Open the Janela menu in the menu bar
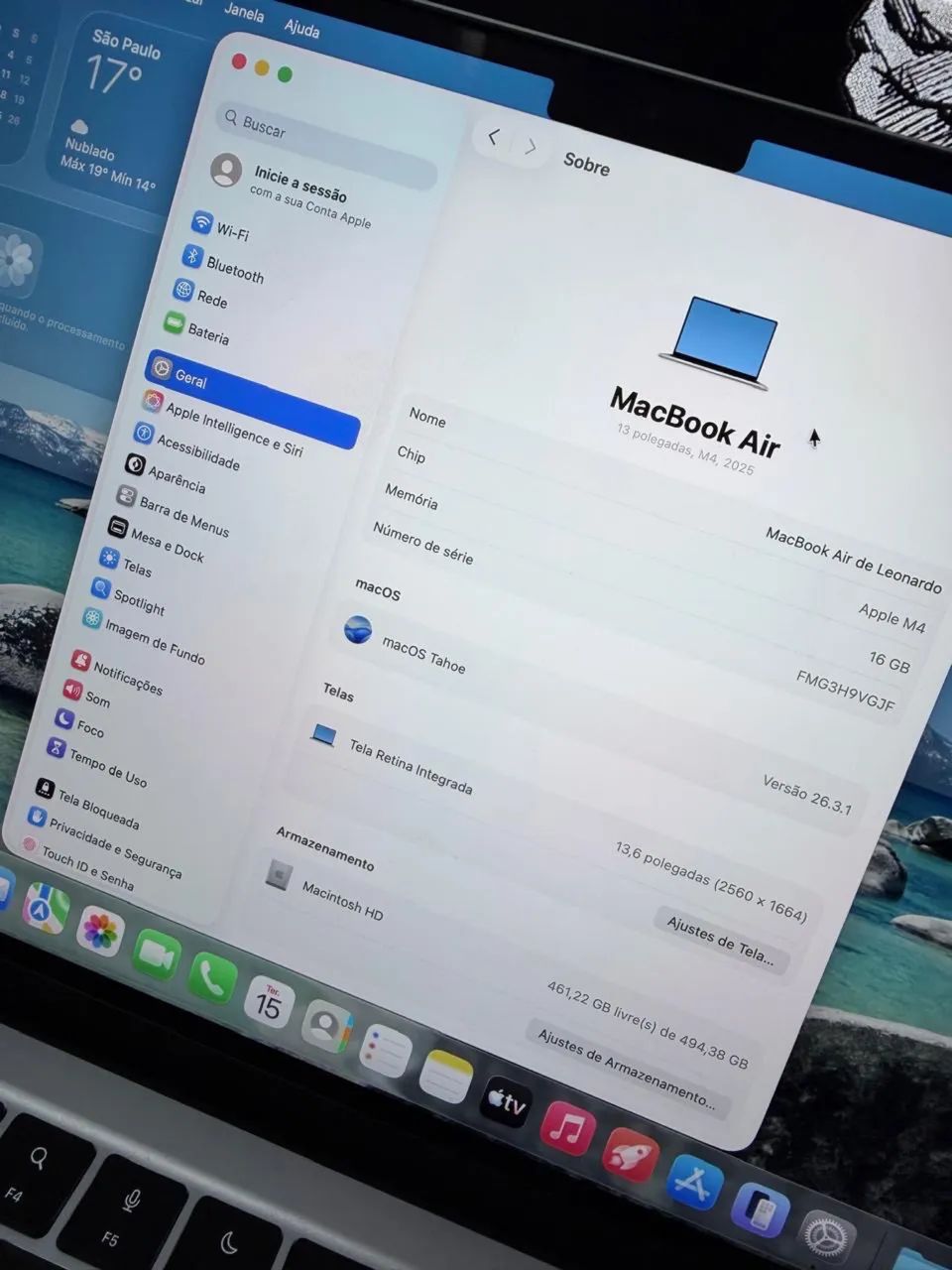 coord(244,12)
